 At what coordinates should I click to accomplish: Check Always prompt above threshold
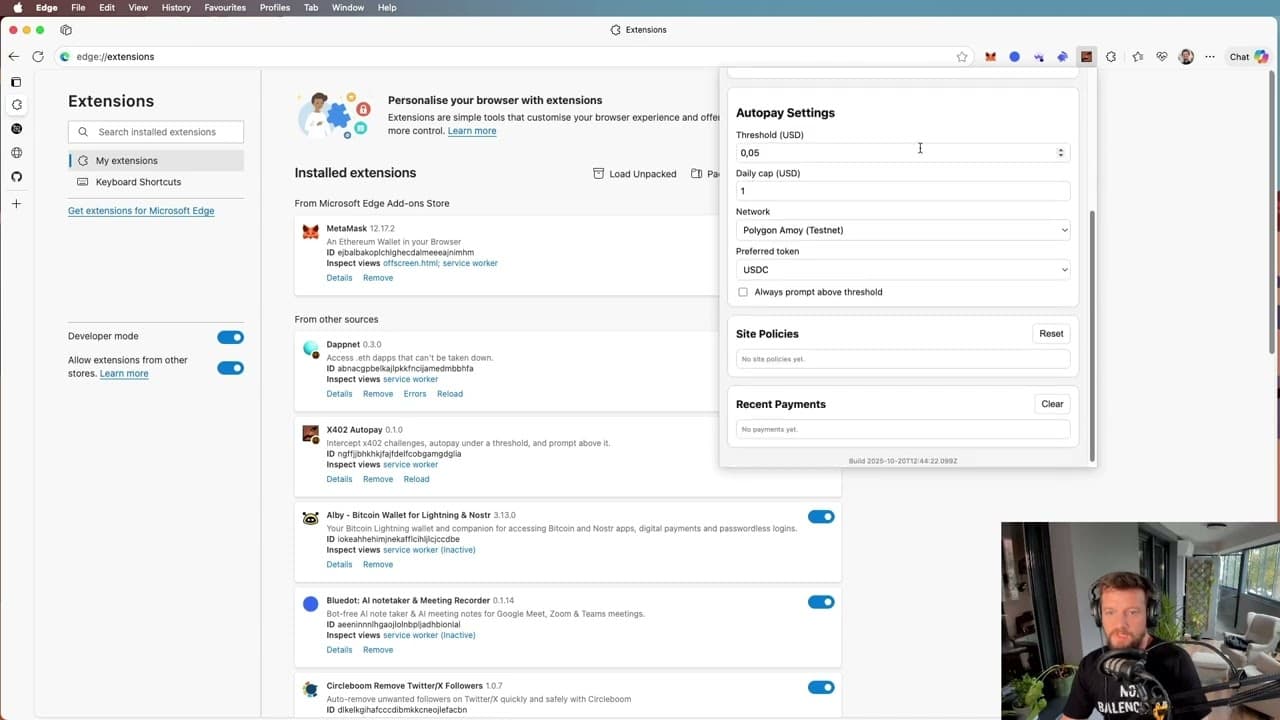(743, 292)
